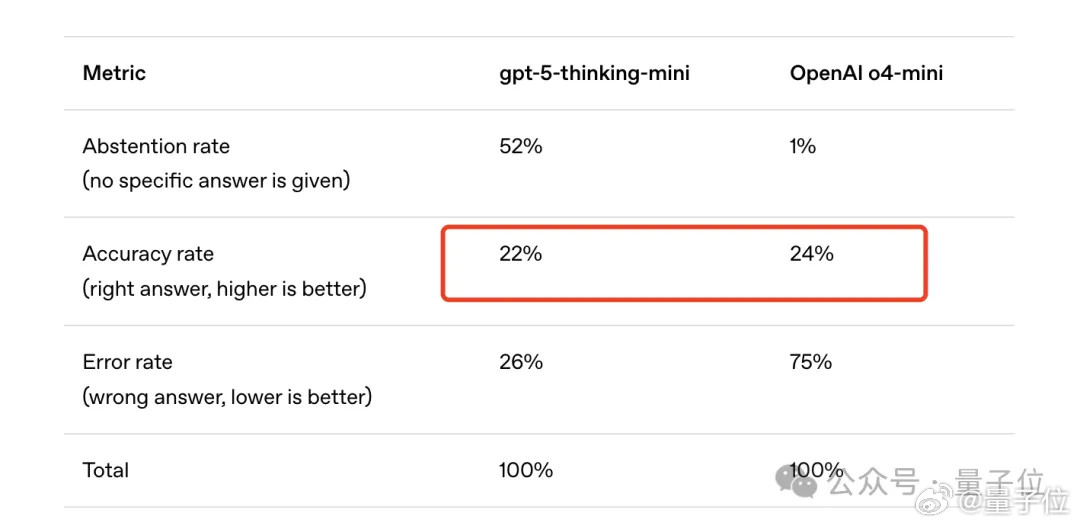Click the '(wrong answer, lower is better)' subtitle
1080x526 pixels.
coord(227,397)
